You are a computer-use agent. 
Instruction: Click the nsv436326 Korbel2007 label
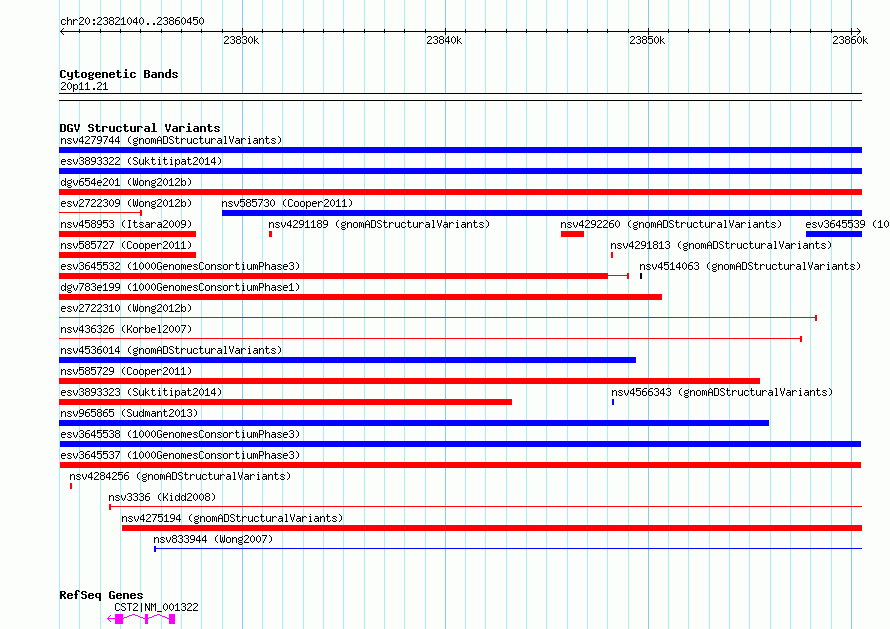pos(126,329)
